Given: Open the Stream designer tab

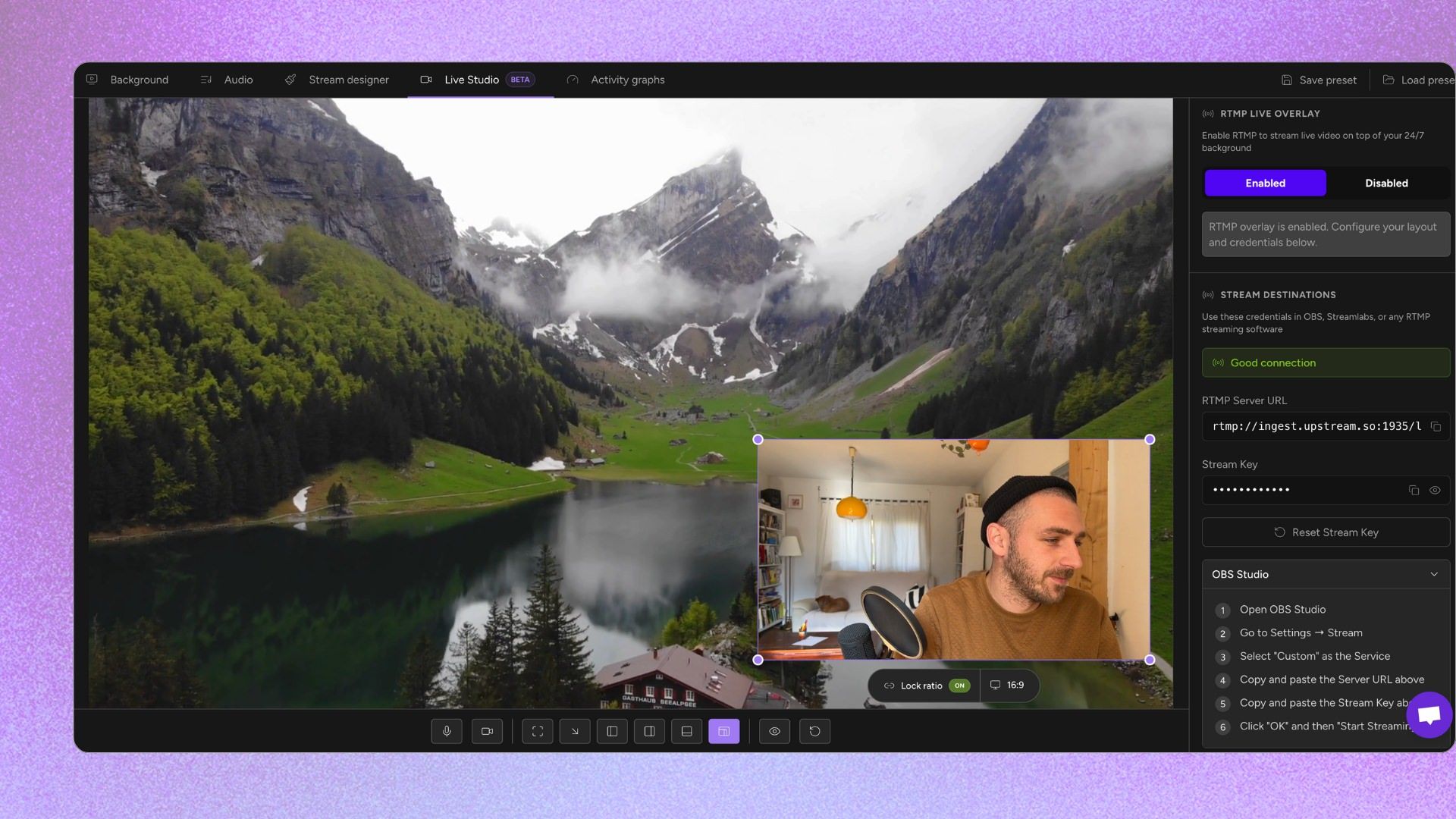Looking at the screenshot, I should click(348, 80).
